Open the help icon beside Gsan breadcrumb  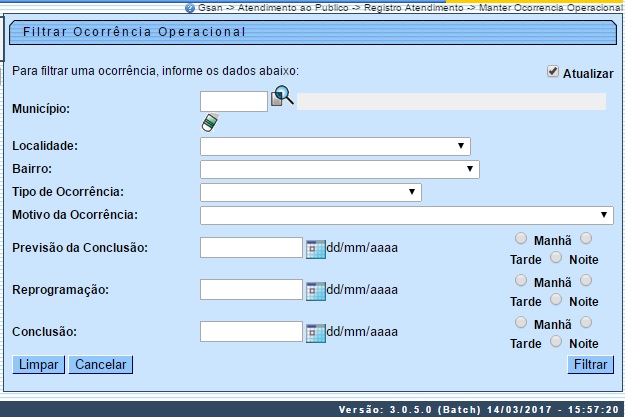tap(190, 8)
